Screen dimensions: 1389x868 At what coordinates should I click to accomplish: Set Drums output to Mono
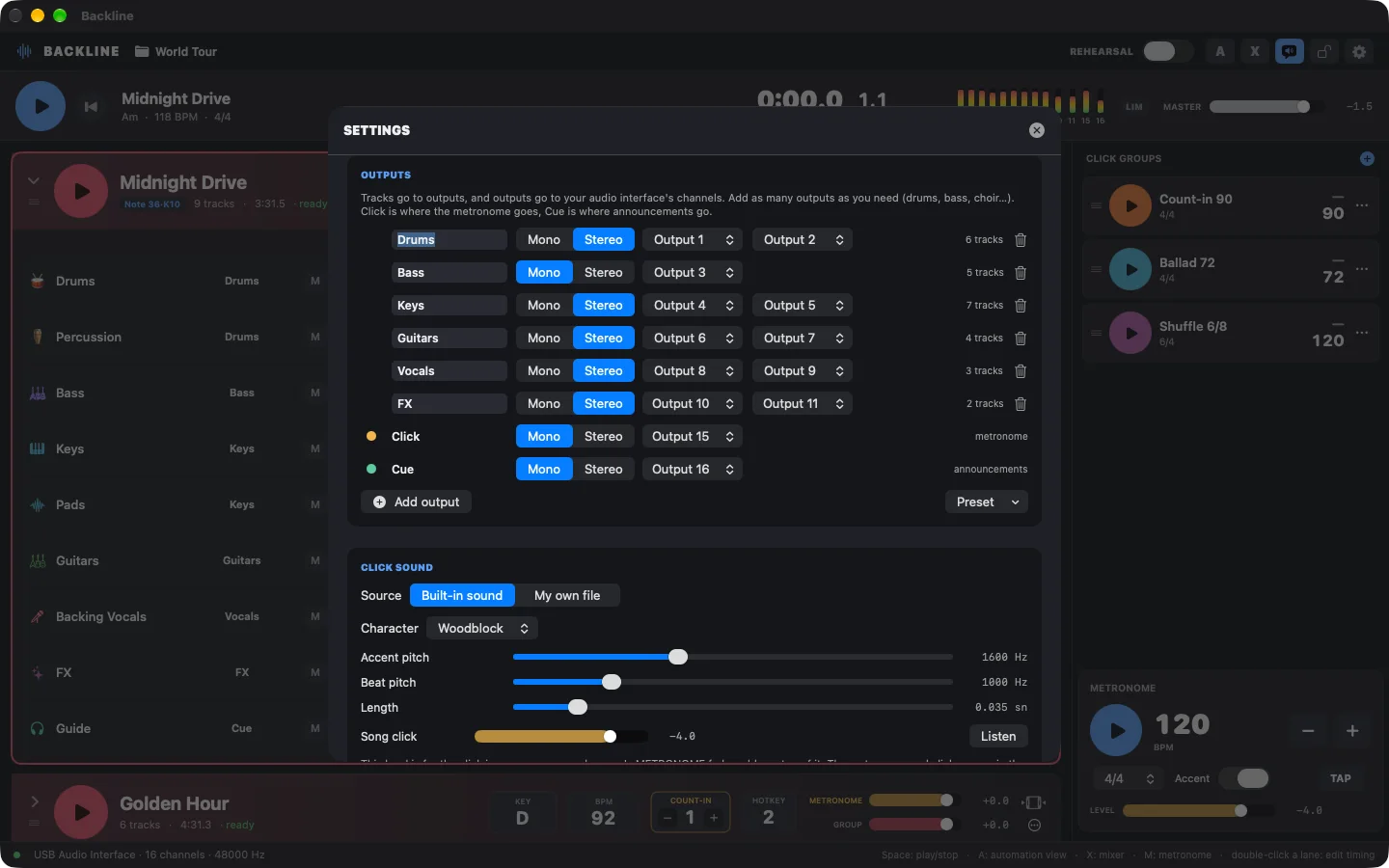pyautogui.click(x=544, y=240)
